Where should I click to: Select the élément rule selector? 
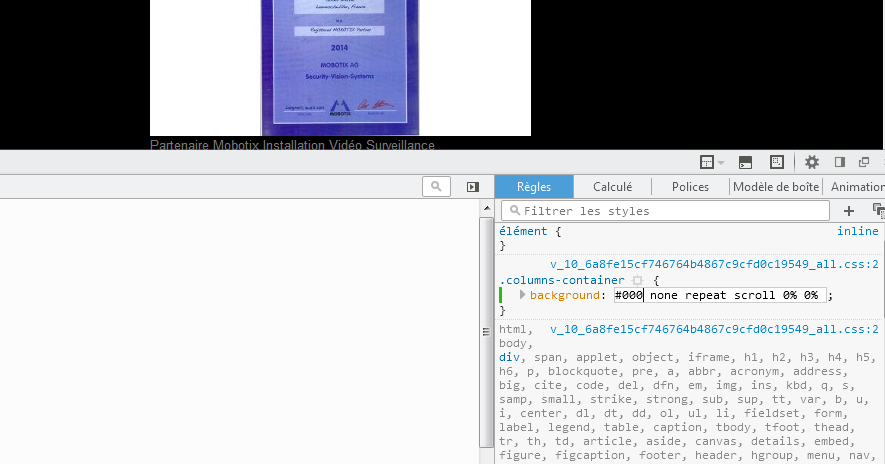523,231
